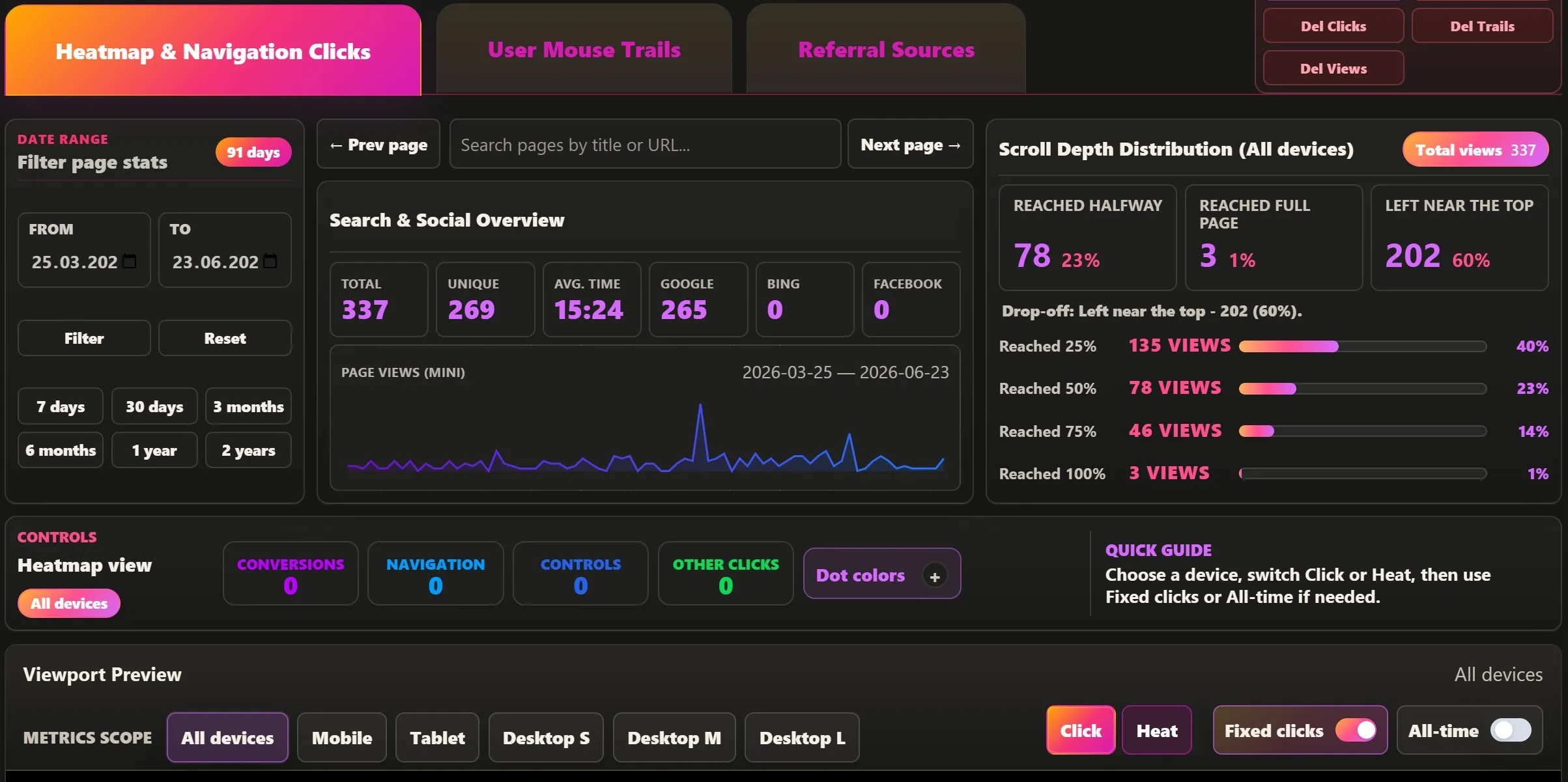Switch to Referral Sources tab
Screen dimensions: 1568x782
click(x=886, y=49)
